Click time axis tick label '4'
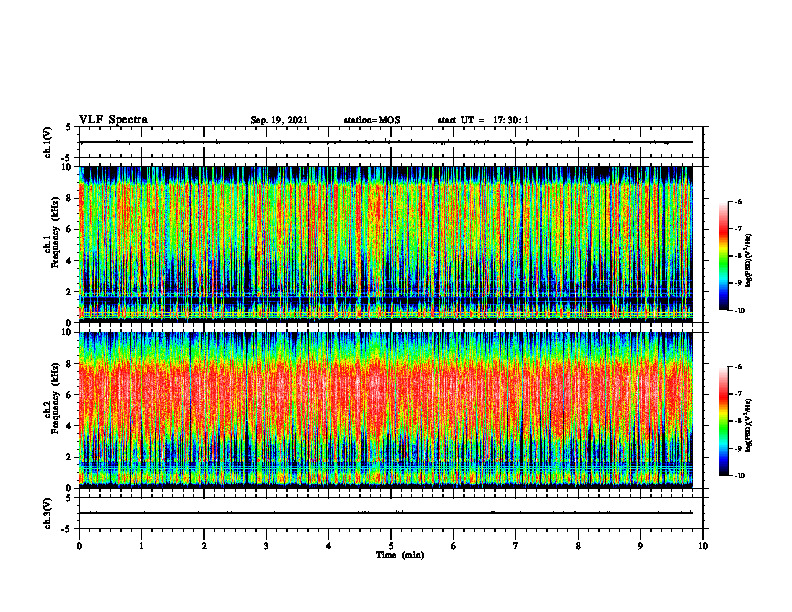Screen dimensions: 792x612 pyautogui.click(x=329, y=546)
